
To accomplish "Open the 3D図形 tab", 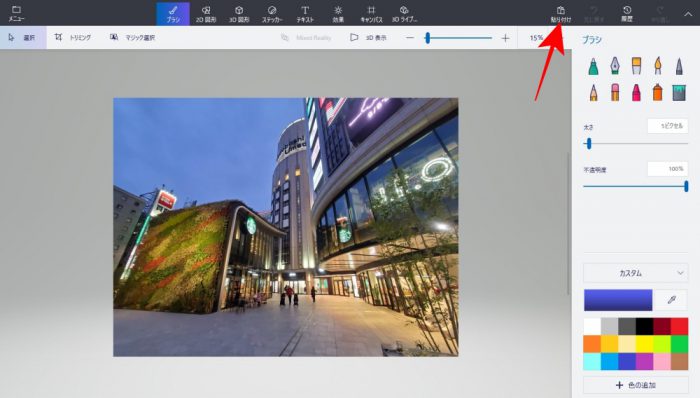I will click(x=239, y=13).
